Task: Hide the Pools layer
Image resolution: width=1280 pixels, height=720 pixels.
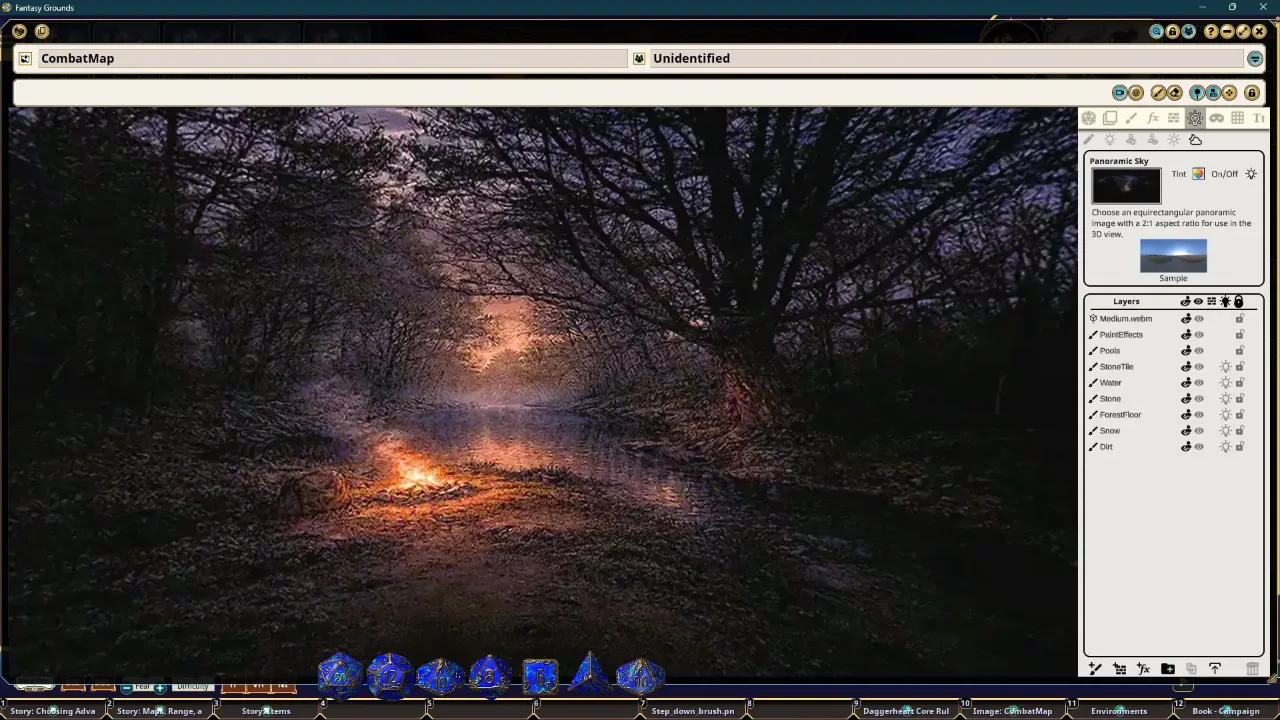Action: tap(1199, 351)
